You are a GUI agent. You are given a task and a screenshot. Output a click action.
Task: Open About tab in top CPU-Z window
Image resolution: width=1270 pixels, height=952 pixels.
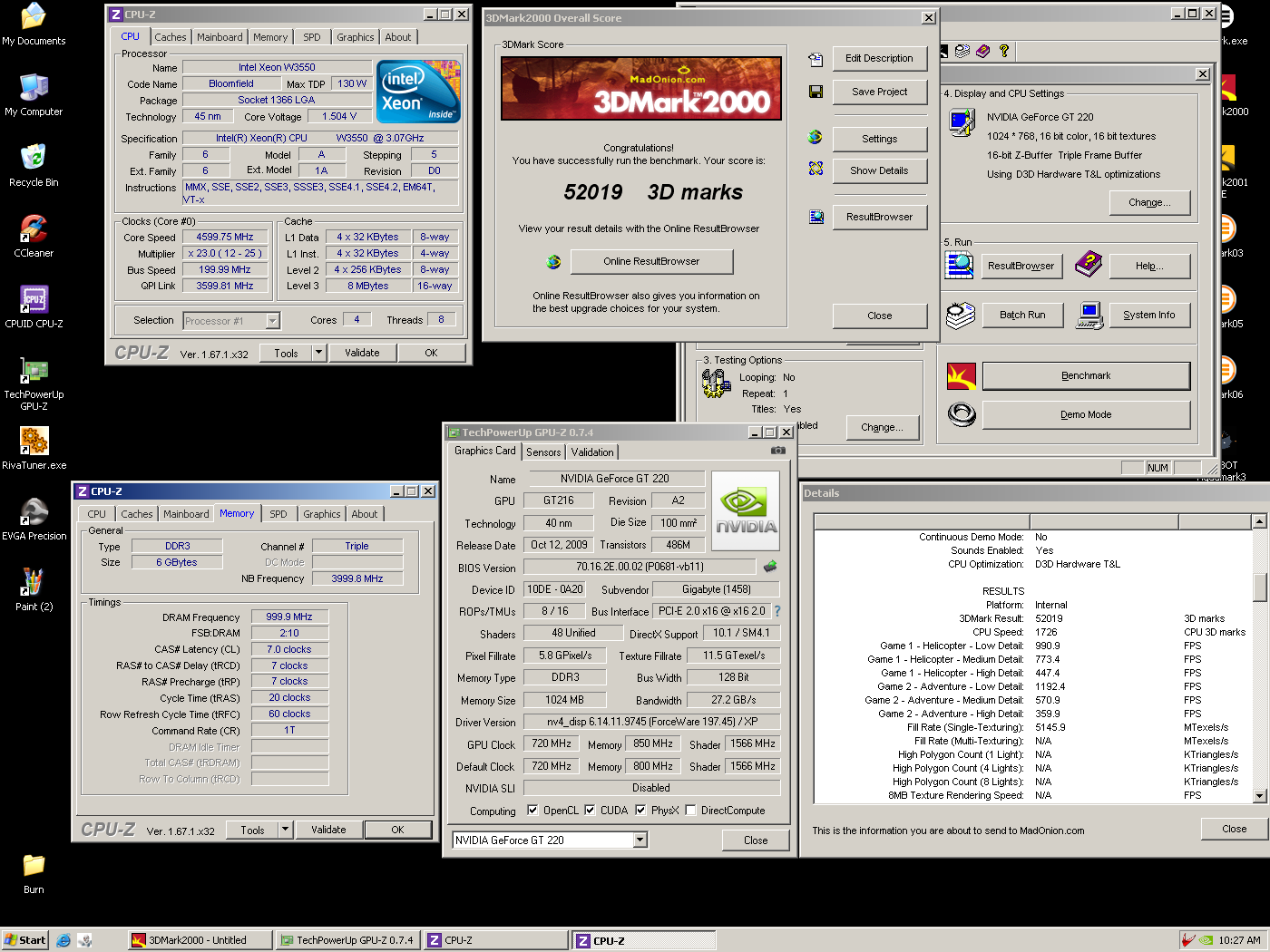click(x=397, y=37)
